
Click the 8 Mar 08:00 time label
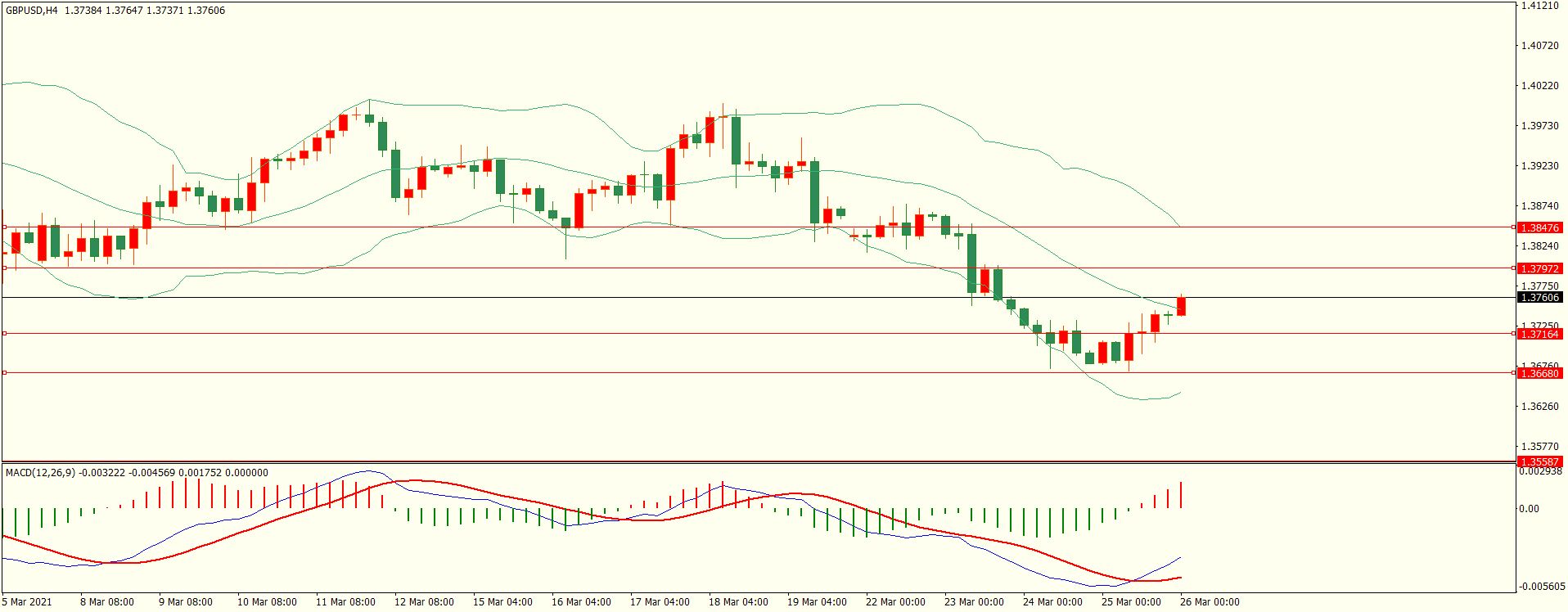(x=107, y=602)
